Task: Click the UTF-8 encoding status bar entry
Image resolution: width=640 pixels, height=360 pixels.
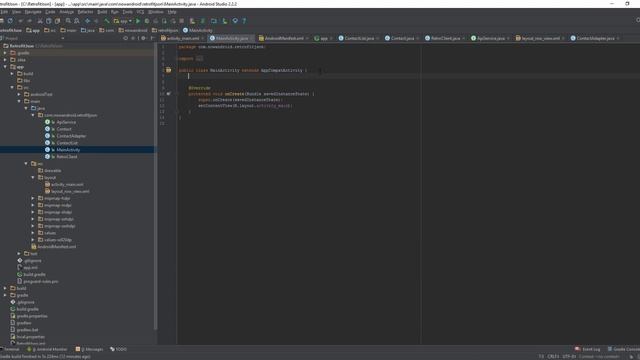Action: click(x=569, y=357)
